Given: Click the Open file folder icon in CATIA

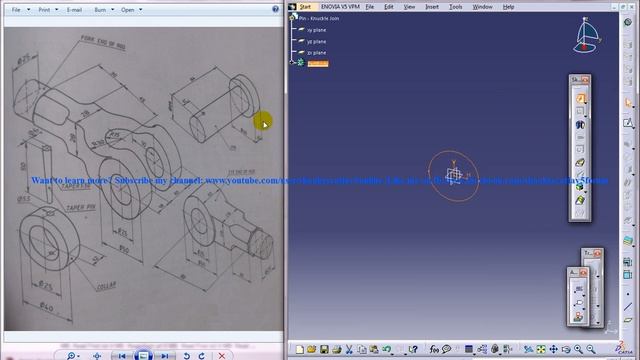Looking at the screenshot, I should coord(312,349).
